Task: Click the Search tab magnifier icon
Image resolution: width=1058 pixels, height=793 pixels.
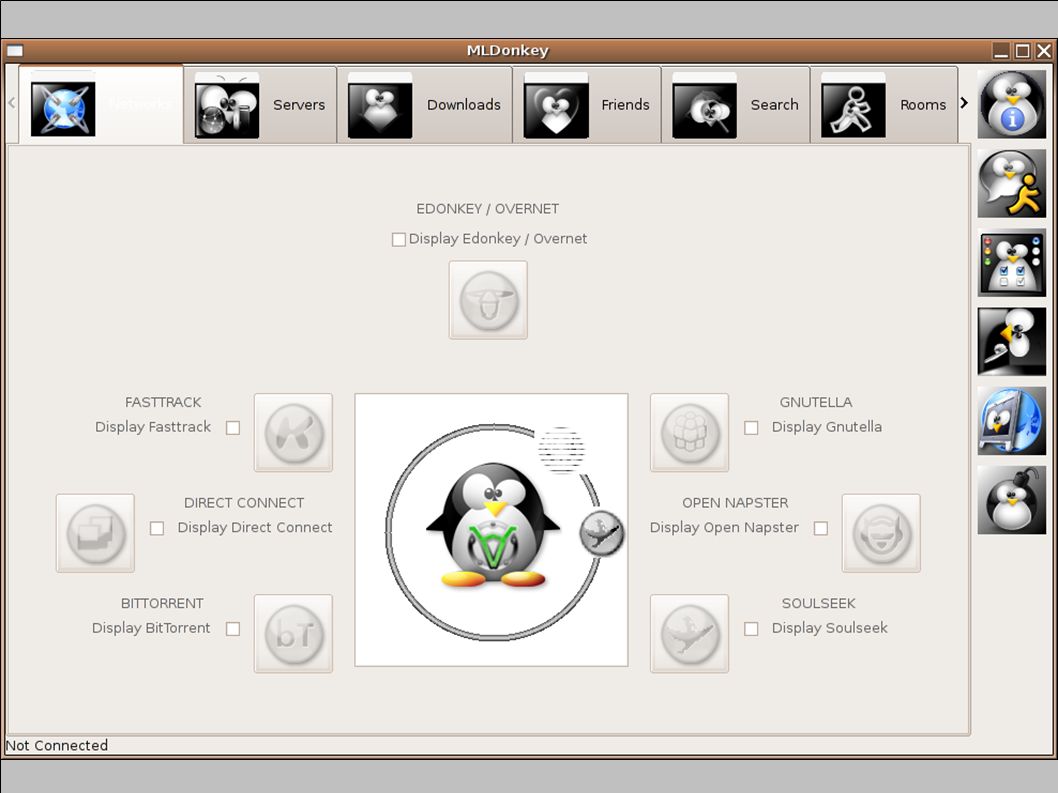Action: coord(704,106)
